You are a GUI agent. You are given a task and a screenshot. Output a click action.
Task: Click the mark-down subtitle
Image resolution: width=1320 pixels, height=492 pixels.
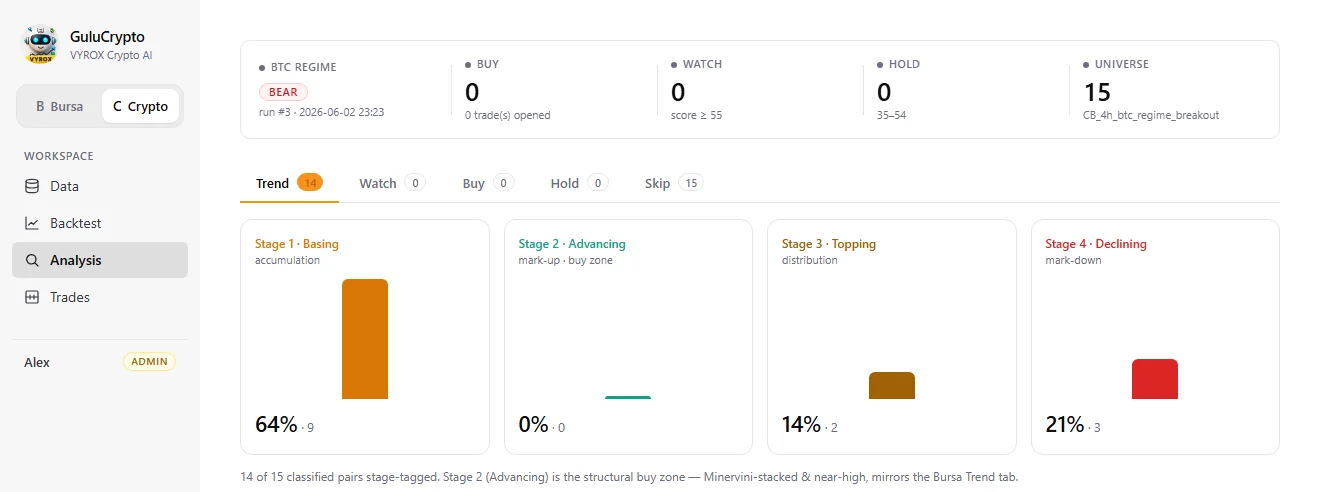pyautogui.click(x=1074, y=261)
